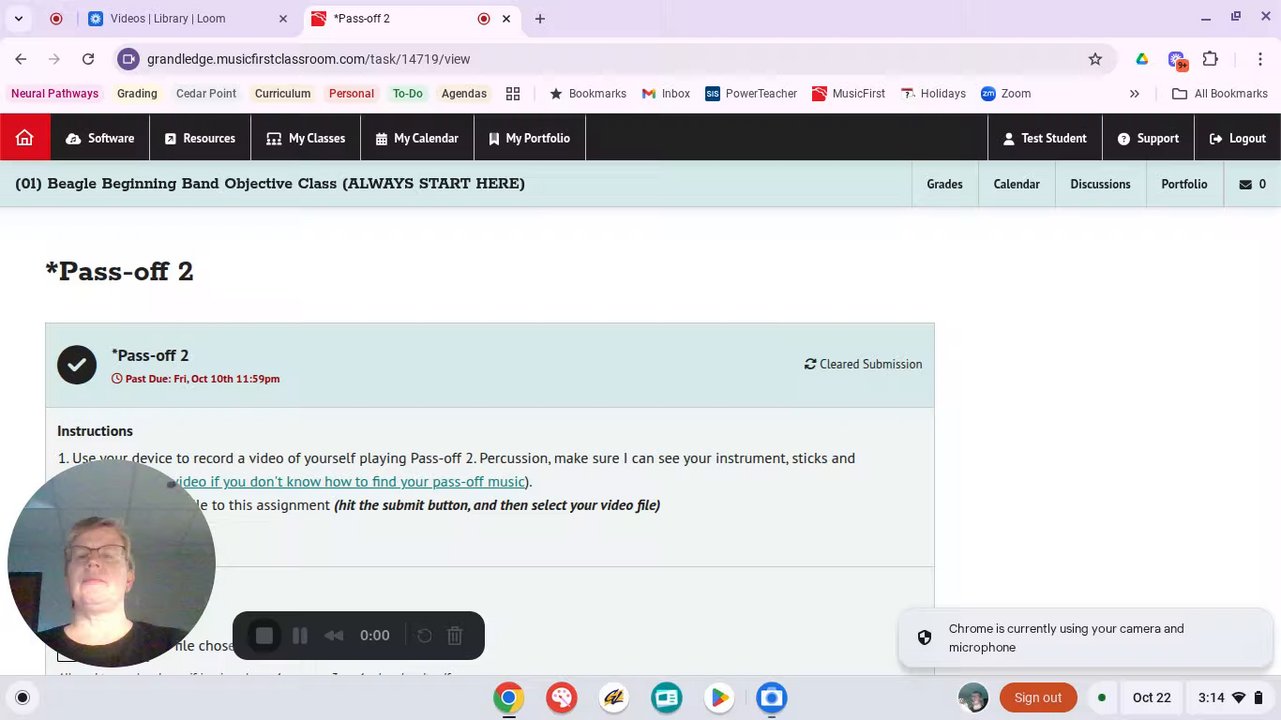This screenshot has width=1281, height=720.
Task: Click the Test Student profile button
Action: click(1045, 138)
